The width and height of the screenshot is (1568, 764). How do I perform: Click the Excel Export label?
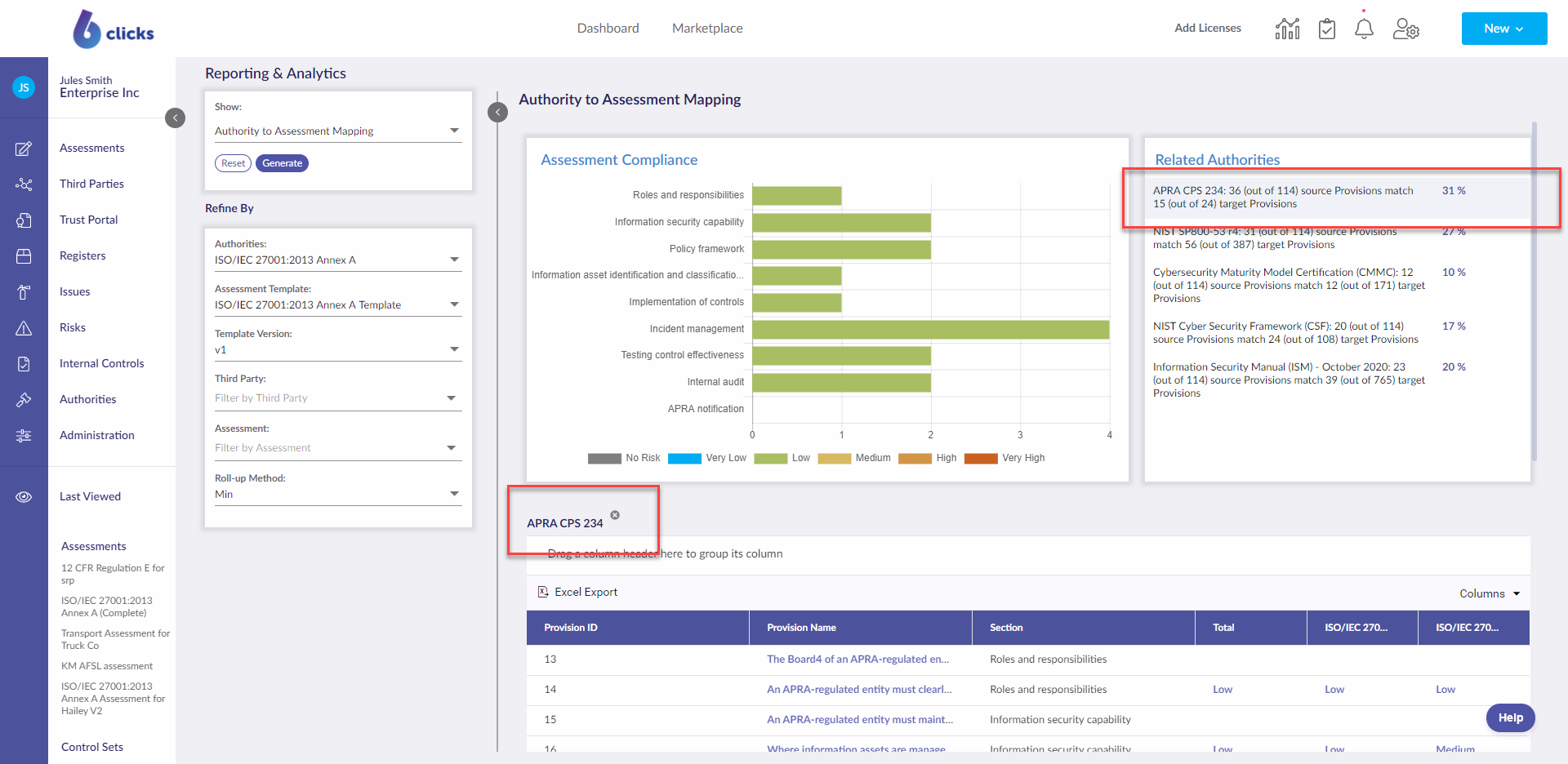[586, 592]
